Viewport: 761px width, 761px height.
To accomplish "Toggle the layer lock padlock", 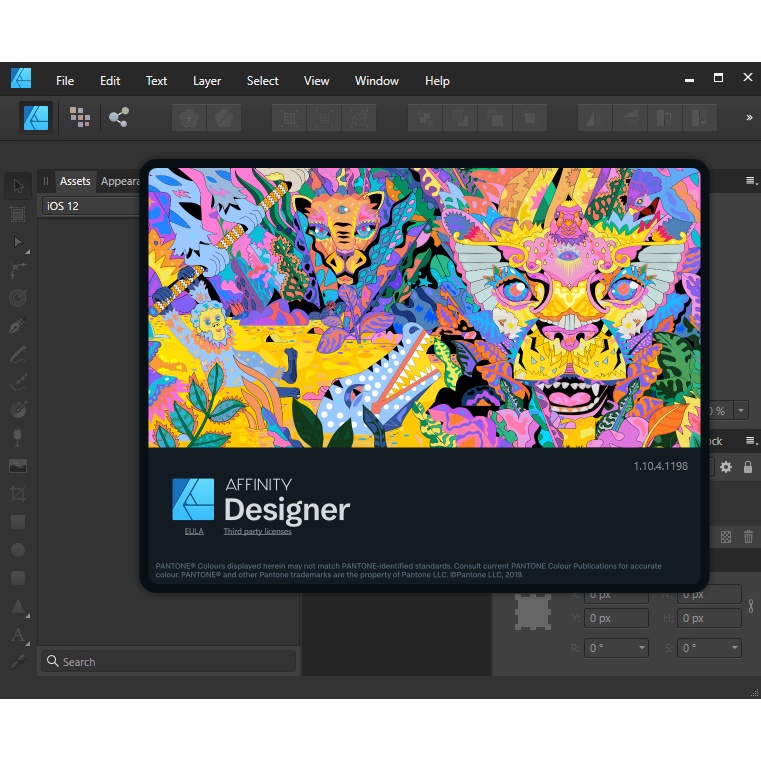I will (747, 467).
